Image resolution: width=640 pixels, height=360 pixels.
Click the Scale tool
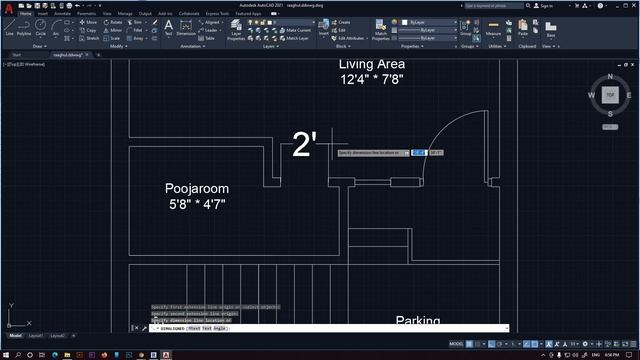point(112,38)
